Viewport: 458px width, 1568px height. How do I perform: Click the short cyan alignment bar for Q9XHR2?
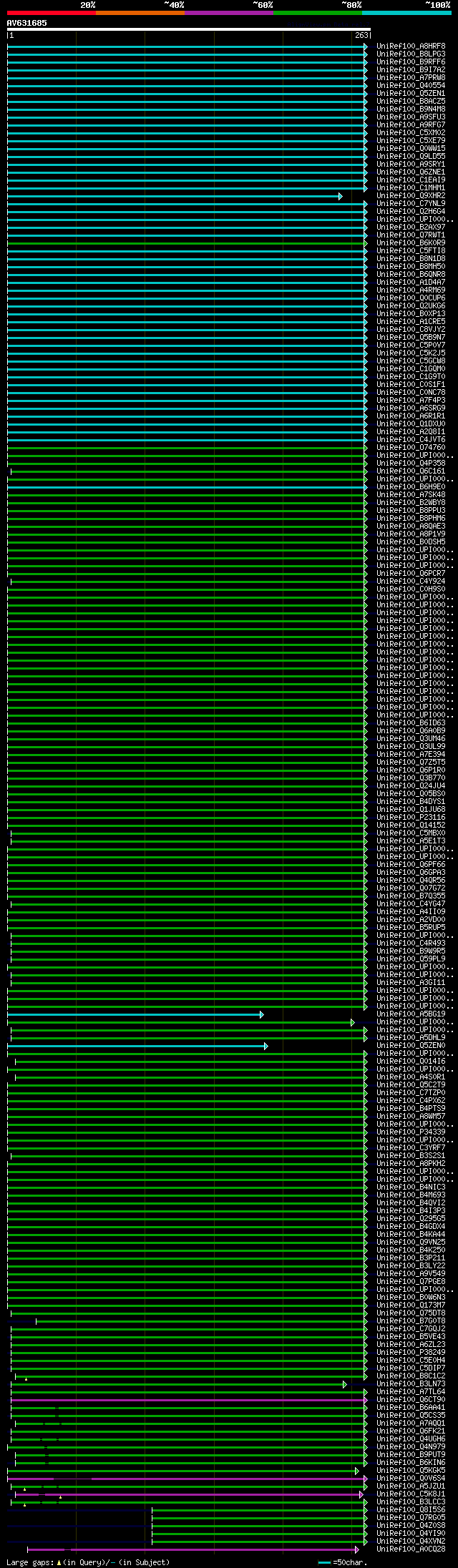coord(175,196)
